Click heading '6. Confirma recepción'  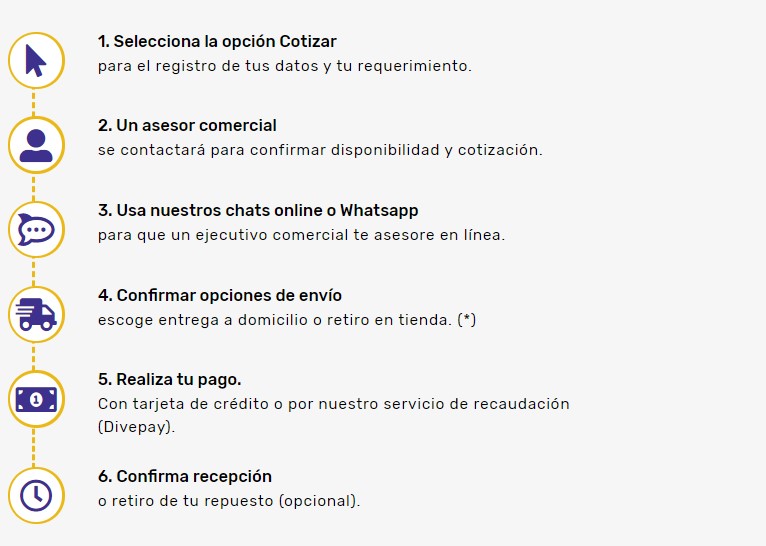(185, 476)
